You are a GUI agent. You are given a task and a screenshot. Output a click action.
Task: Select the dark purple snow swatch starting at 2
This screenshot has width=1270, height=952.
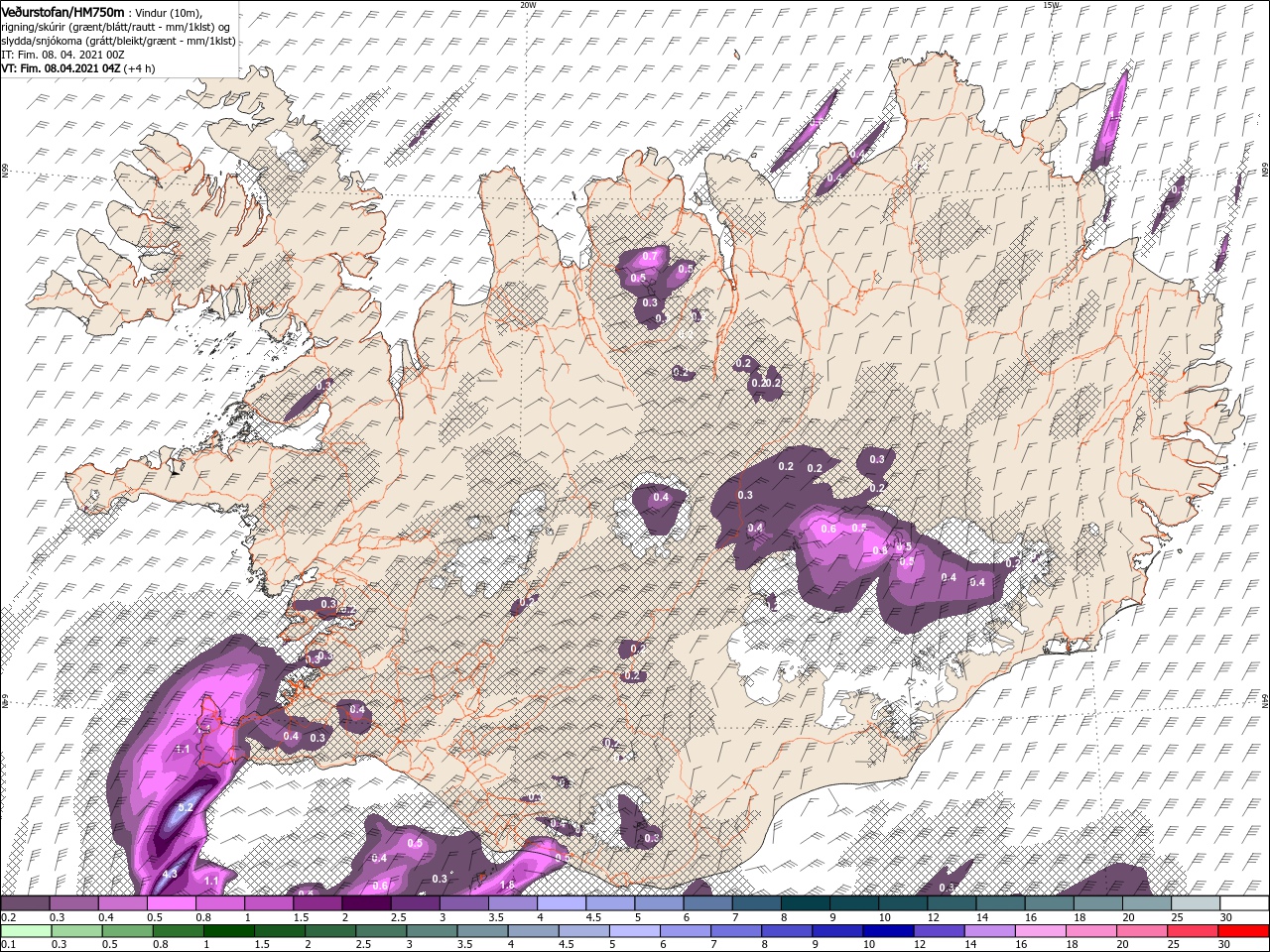pos(364,903)
